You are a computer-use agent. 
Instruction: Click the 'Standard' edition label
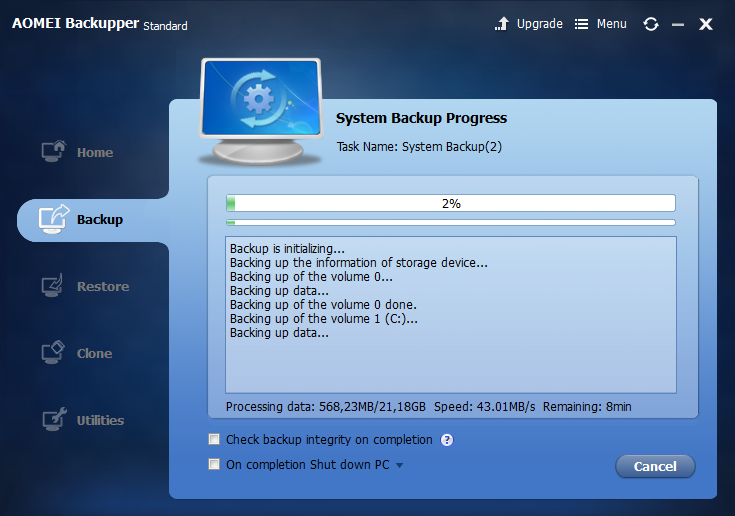165,26
